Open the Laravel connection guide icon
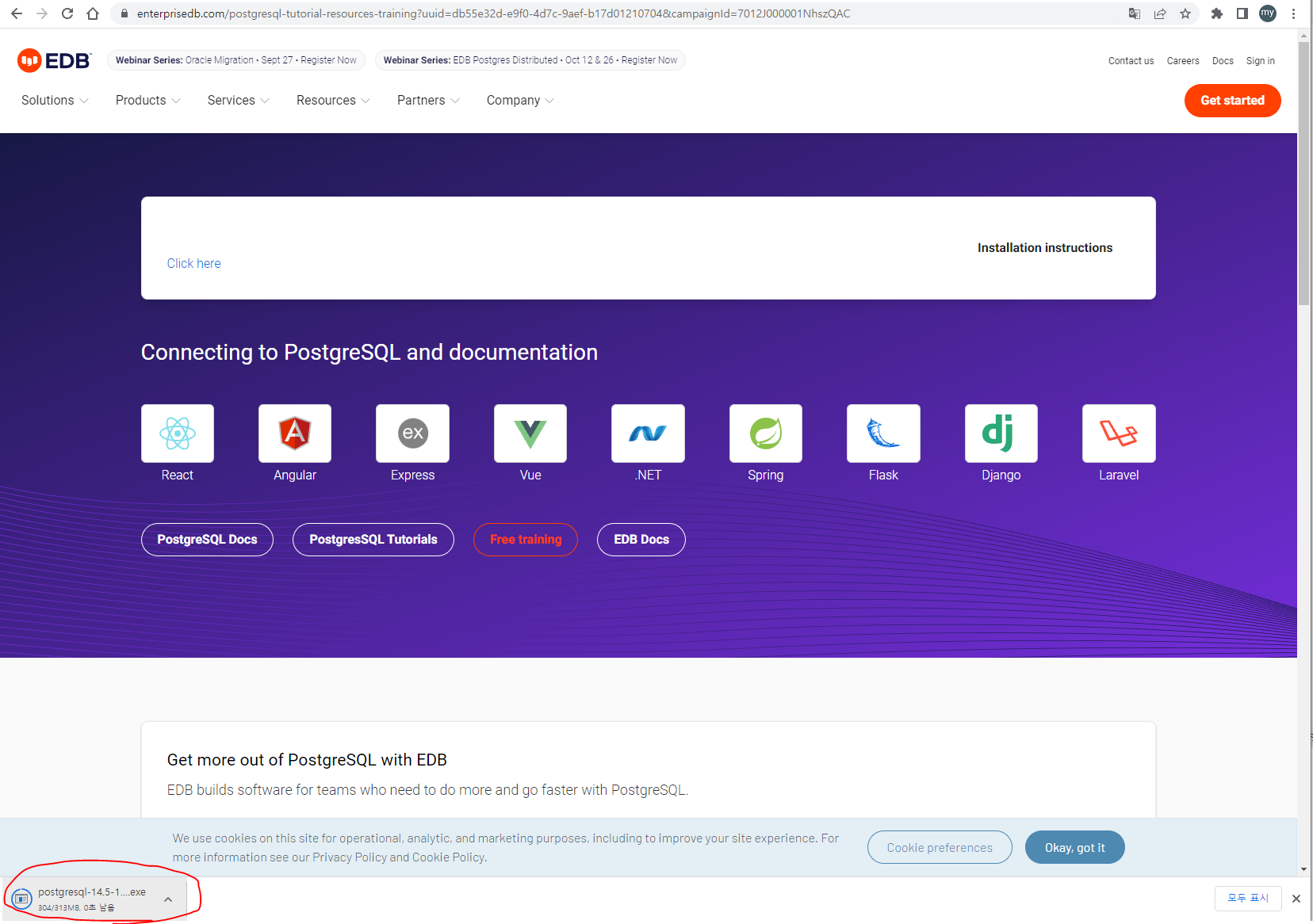The width and height of the screenshot is (1313, 924). (x=1119, y=433)
